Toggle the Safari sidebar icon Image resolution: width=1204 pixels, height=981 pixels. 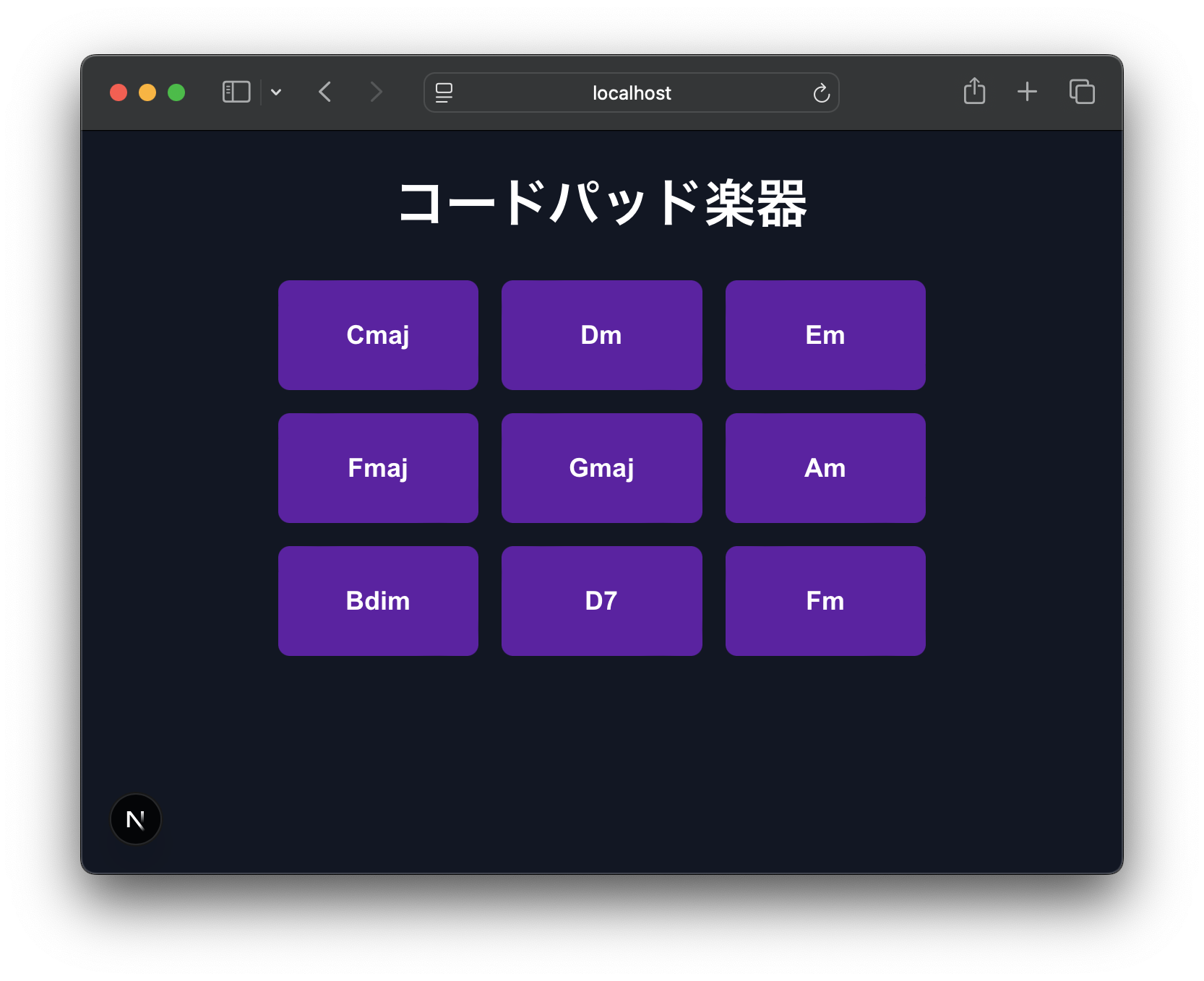pos(236,92)
